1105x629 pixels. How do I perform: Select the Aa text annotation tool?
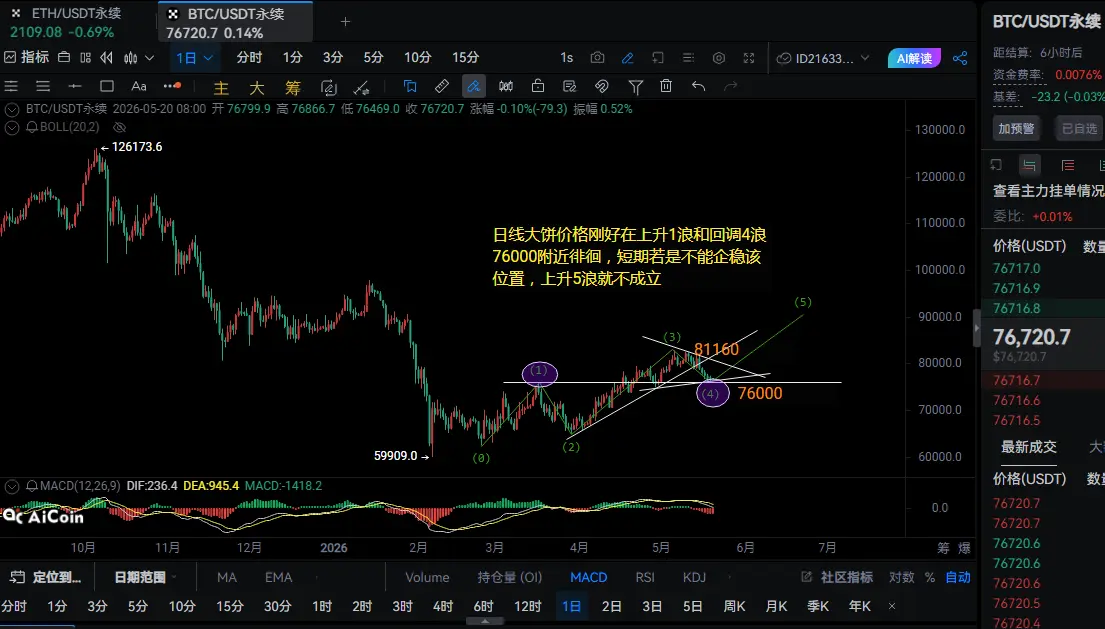(139, 86)
